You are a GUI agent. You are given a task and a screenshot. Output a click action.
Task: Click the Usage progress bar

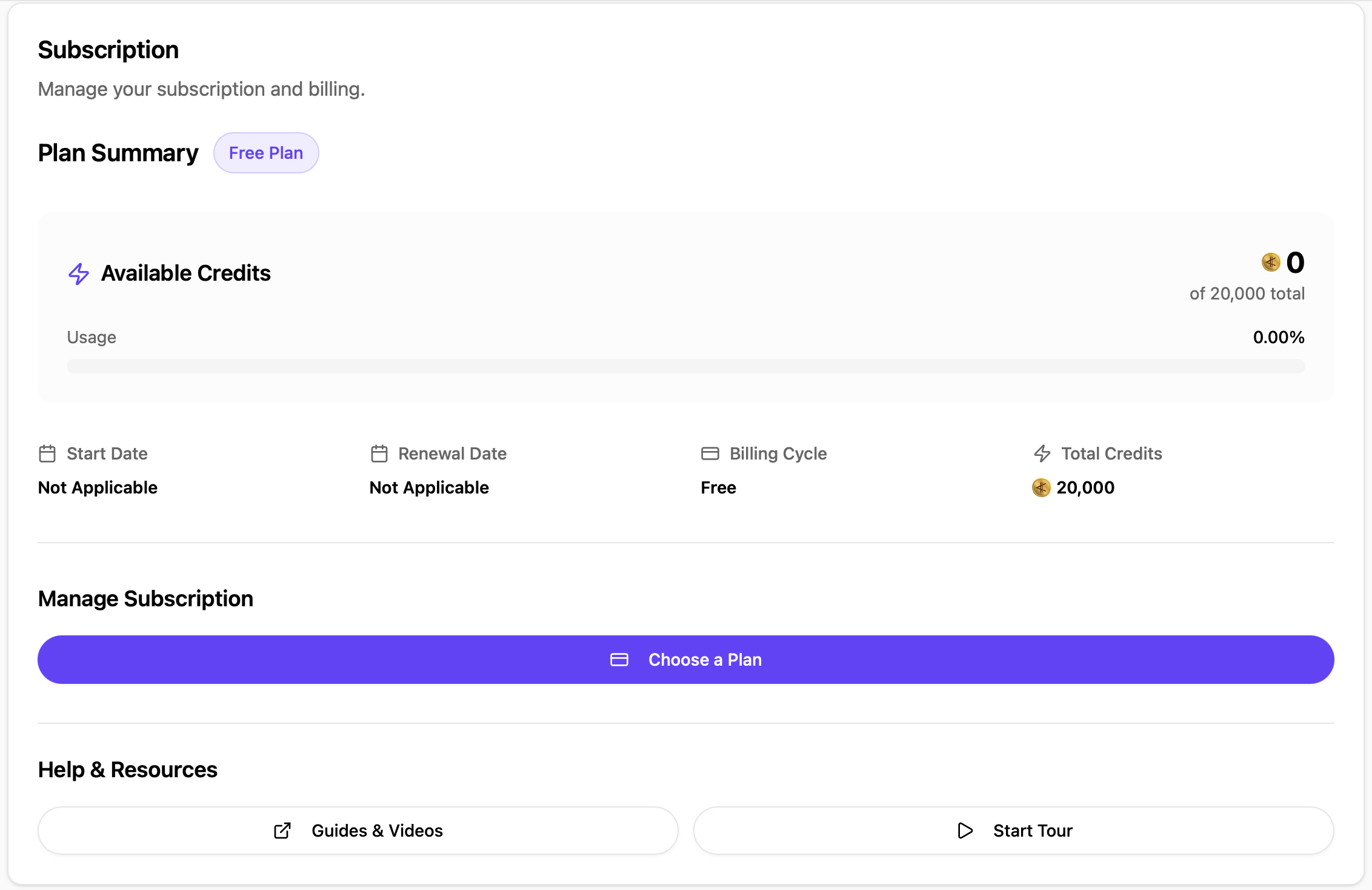(x=685, y=366)
